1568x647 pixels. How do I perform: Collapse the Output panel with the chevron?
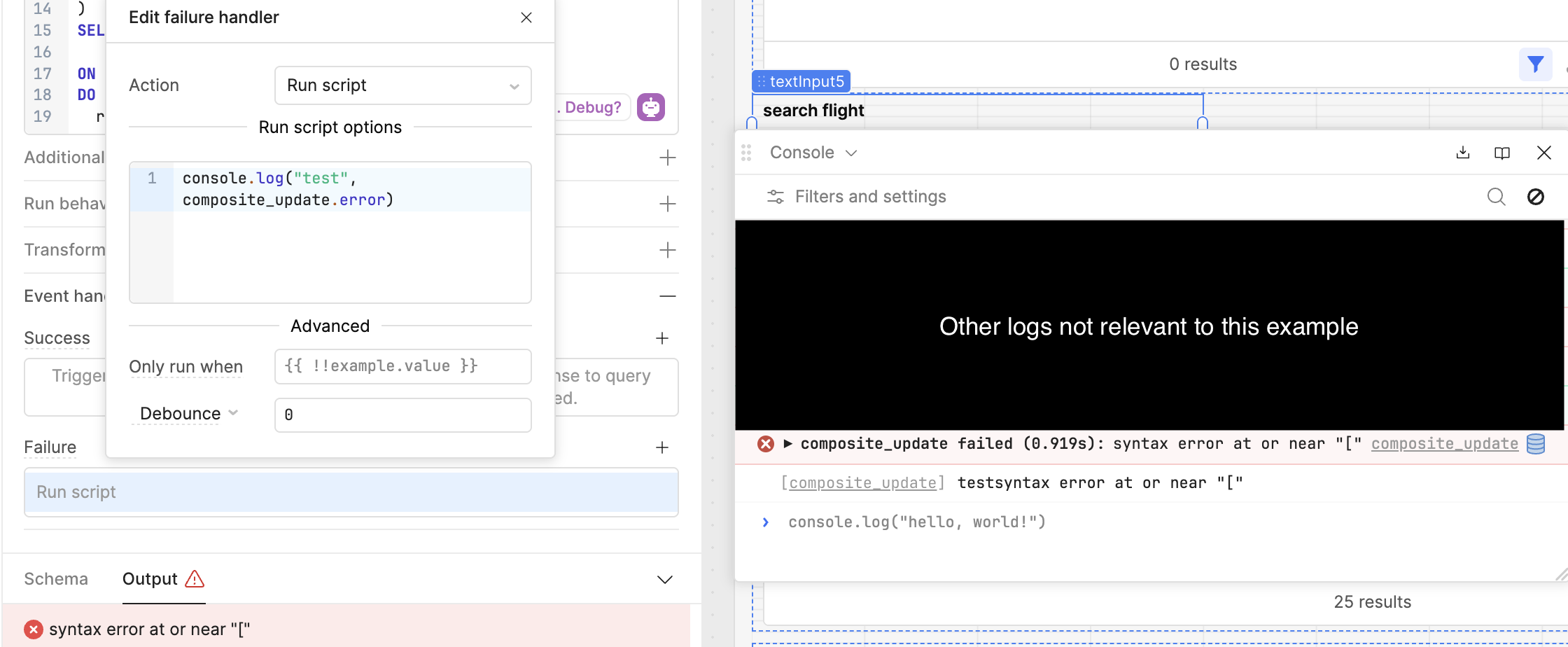point(664,579)
